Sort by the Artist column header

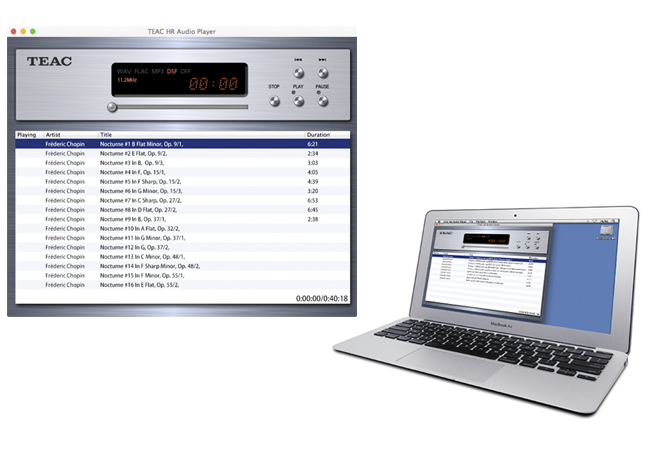click(70, 135)
